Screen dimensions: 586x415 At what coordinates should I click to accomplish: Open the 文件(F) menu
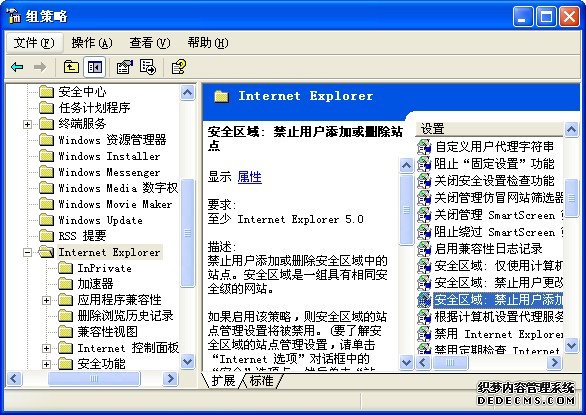pyautogui.click(x=34, y=43)
